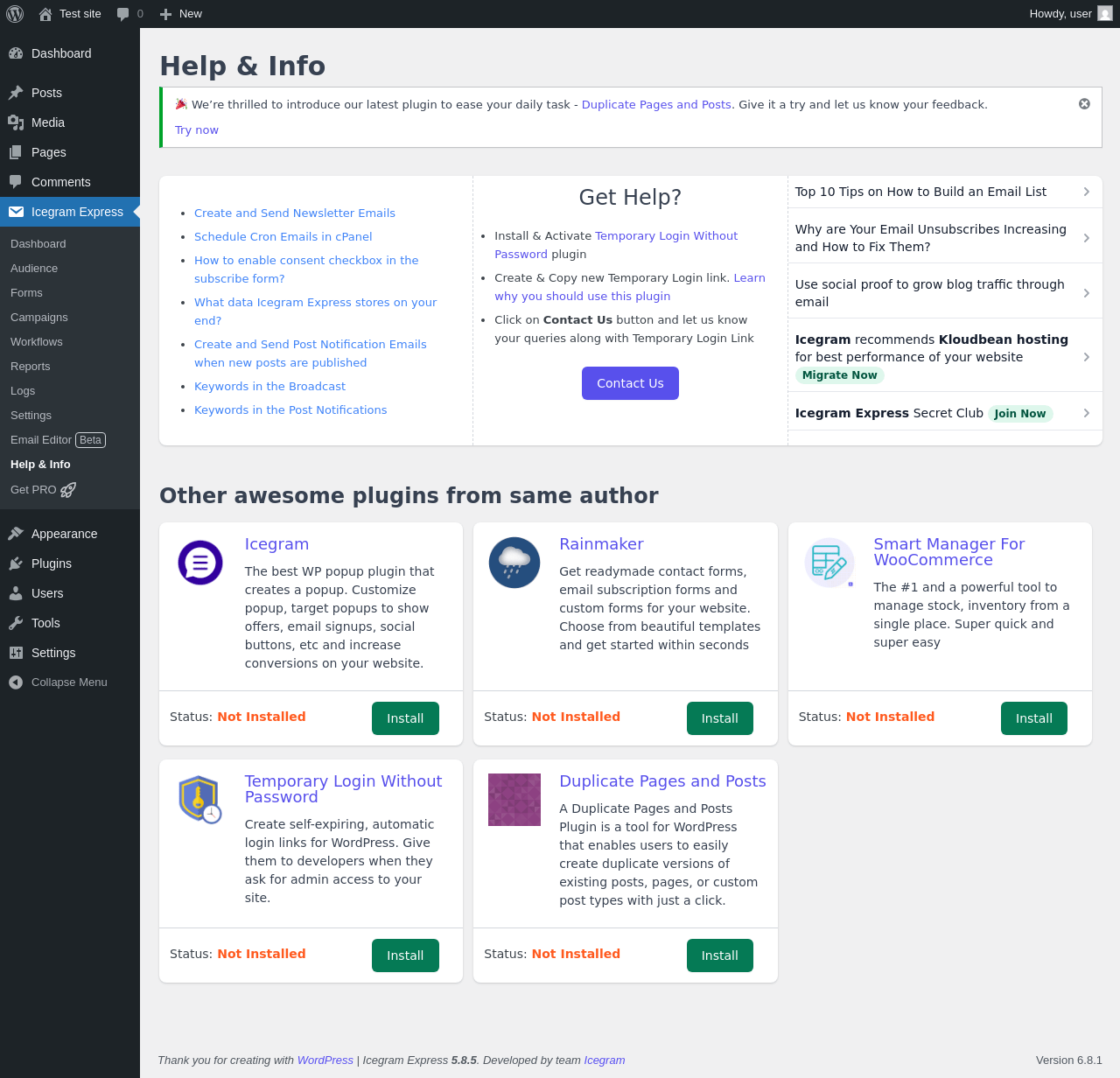Click the Icegram plugin logo

[x=200, y=563]
